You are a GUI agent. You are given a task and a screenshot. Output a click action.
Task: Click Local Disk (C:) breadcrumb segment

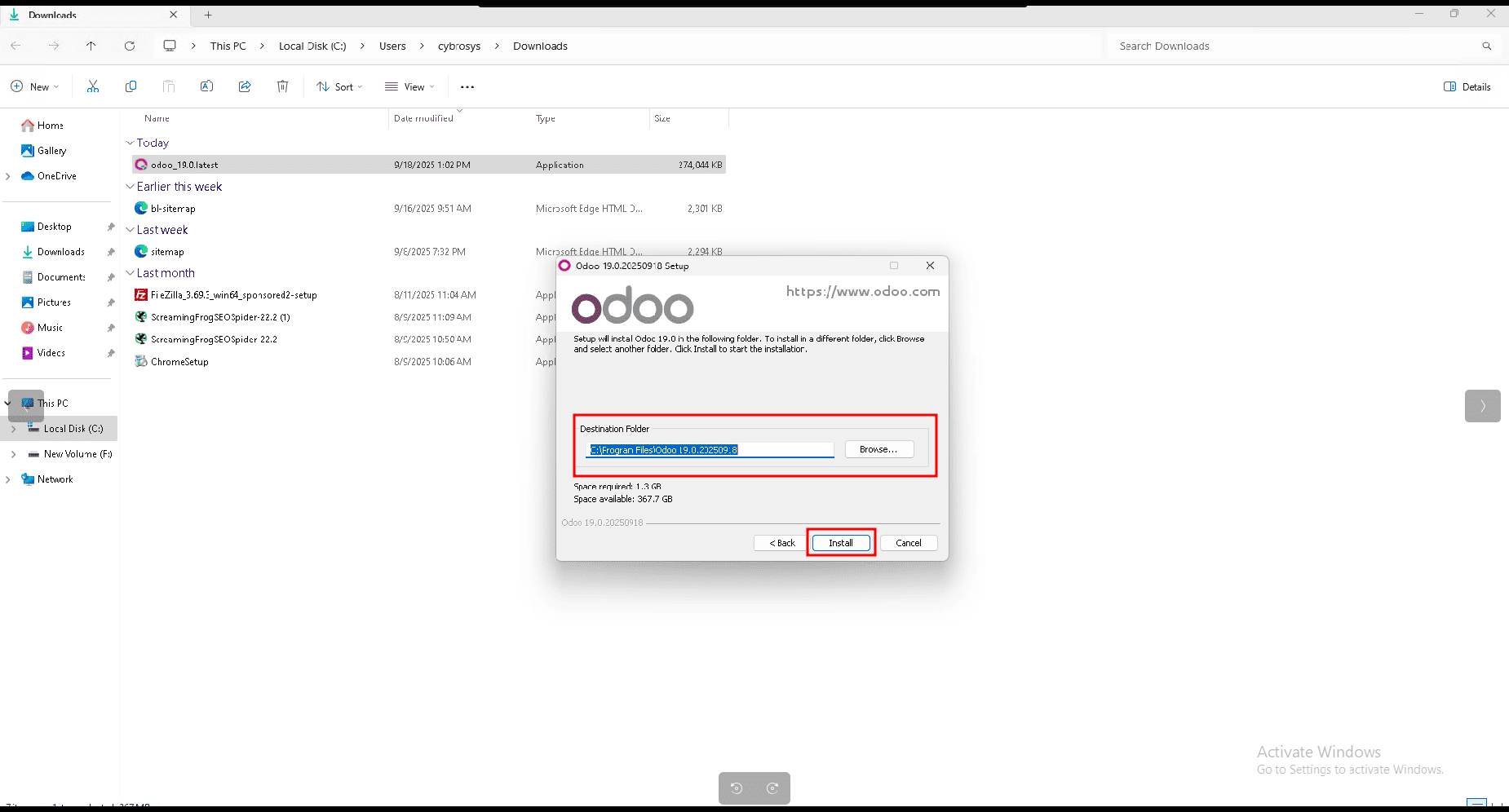coord(312,46)
